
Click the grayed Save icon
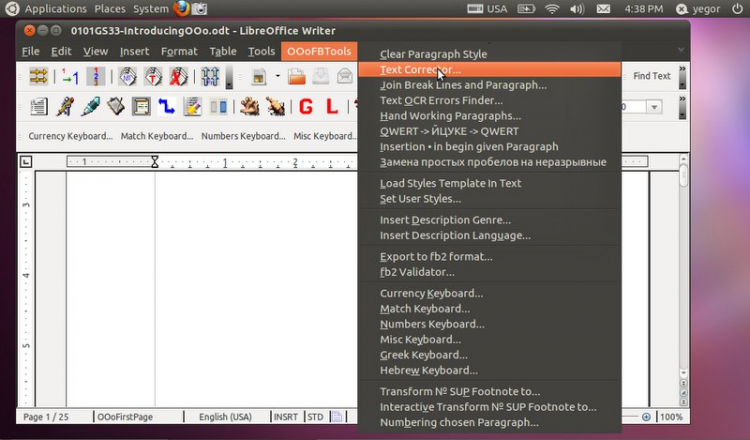point(321,77)
